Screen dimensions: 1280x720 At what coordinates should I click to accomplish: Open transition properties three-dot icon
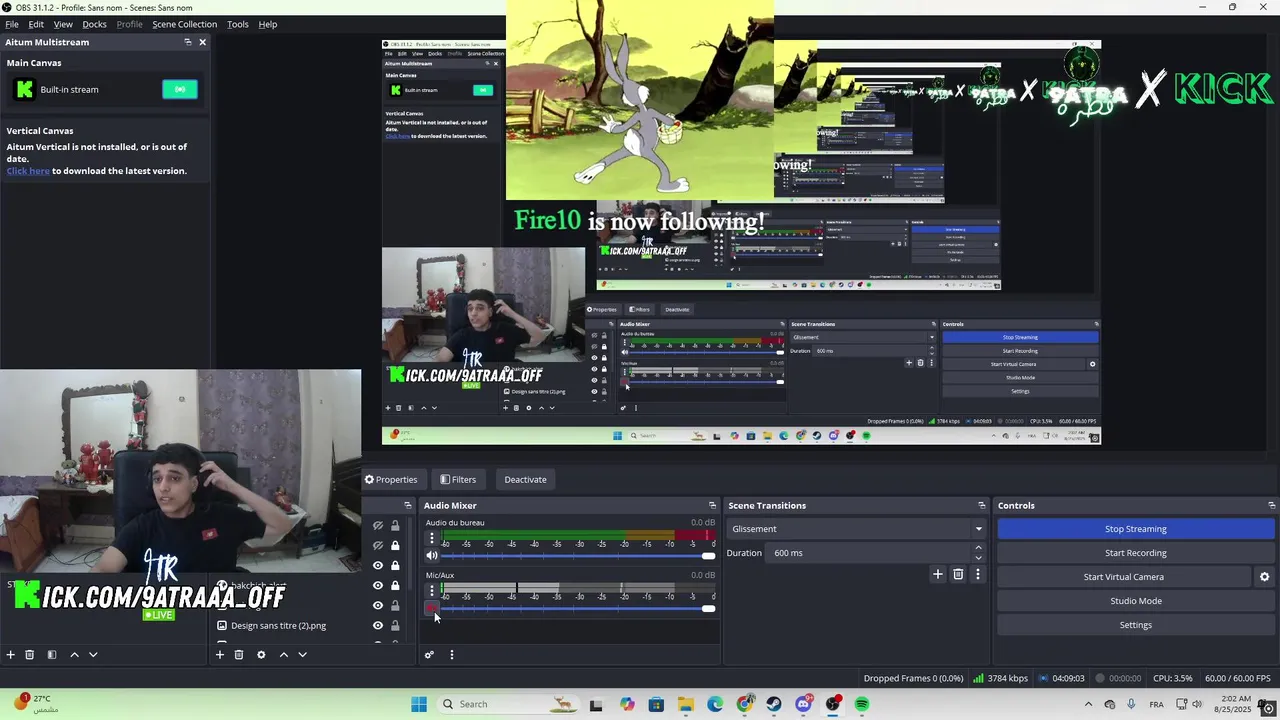coord(978,574)
